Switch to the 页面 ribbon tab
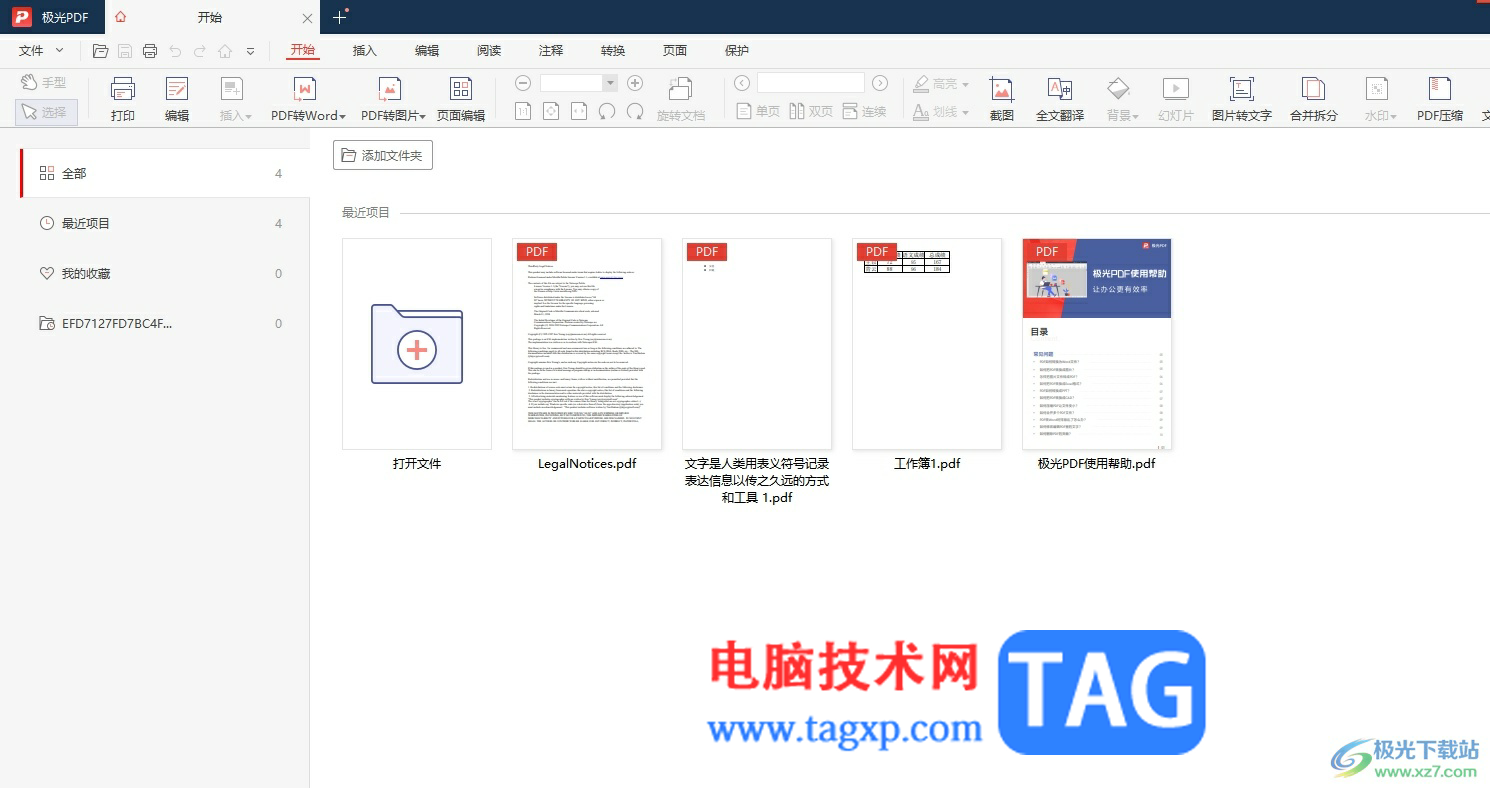 coord(675,51)
